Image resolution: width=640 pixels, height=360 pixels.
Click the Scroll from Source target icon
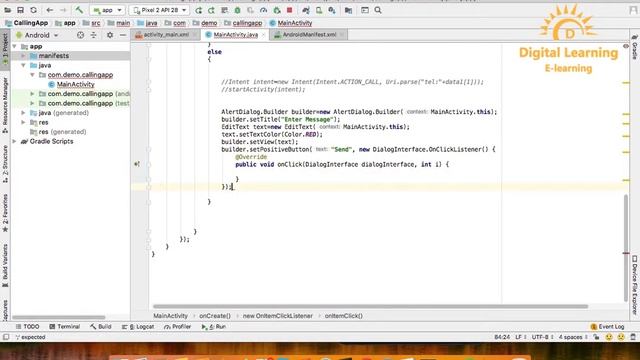click(80, 36)
